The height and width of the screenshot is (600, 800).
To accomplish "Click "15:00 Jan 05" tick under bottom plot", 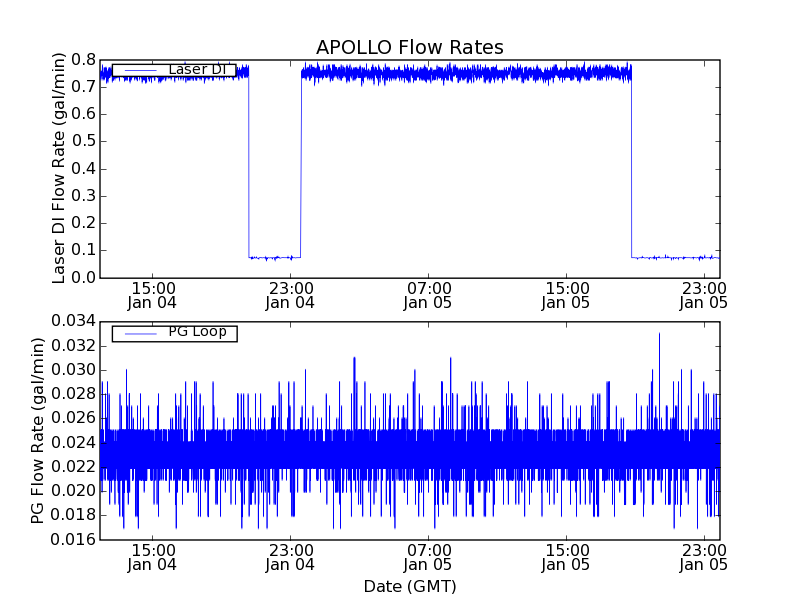I will [566, 557].
